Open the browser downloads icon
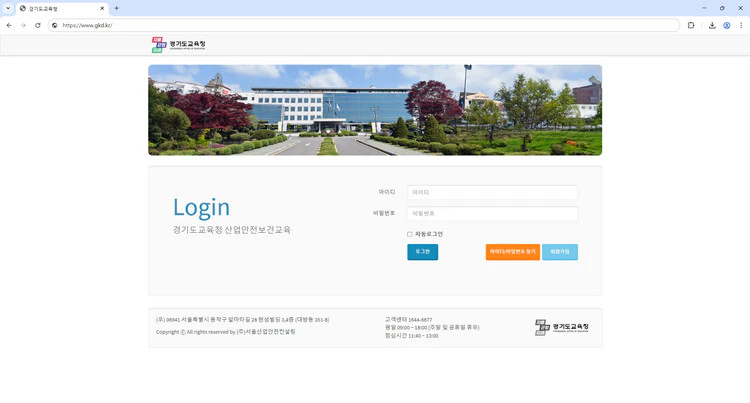This screenshot has width=750, height=403. pos(712,25)
